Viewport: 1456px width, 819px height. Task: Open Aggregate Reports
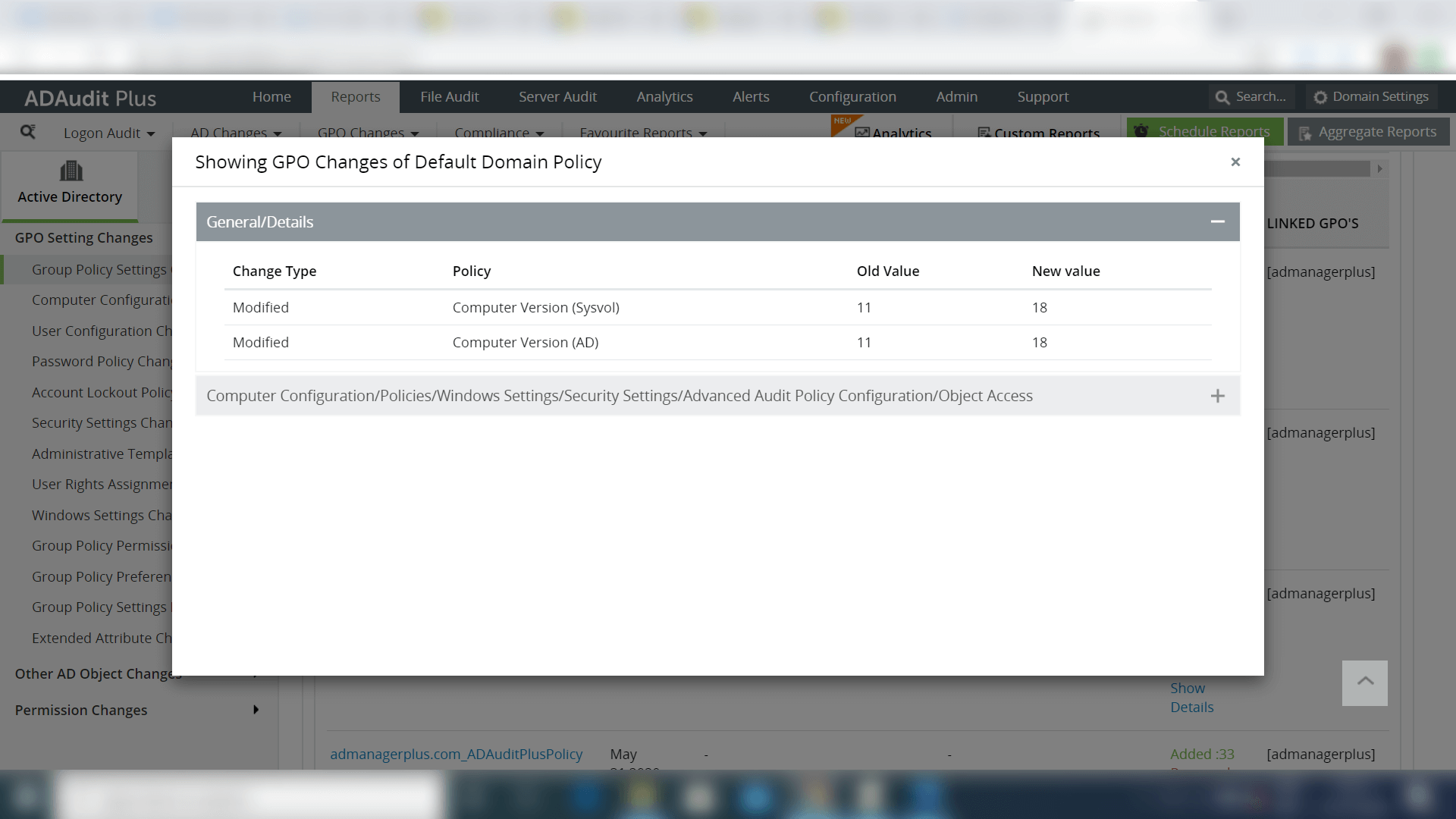tap(1368, 131)
